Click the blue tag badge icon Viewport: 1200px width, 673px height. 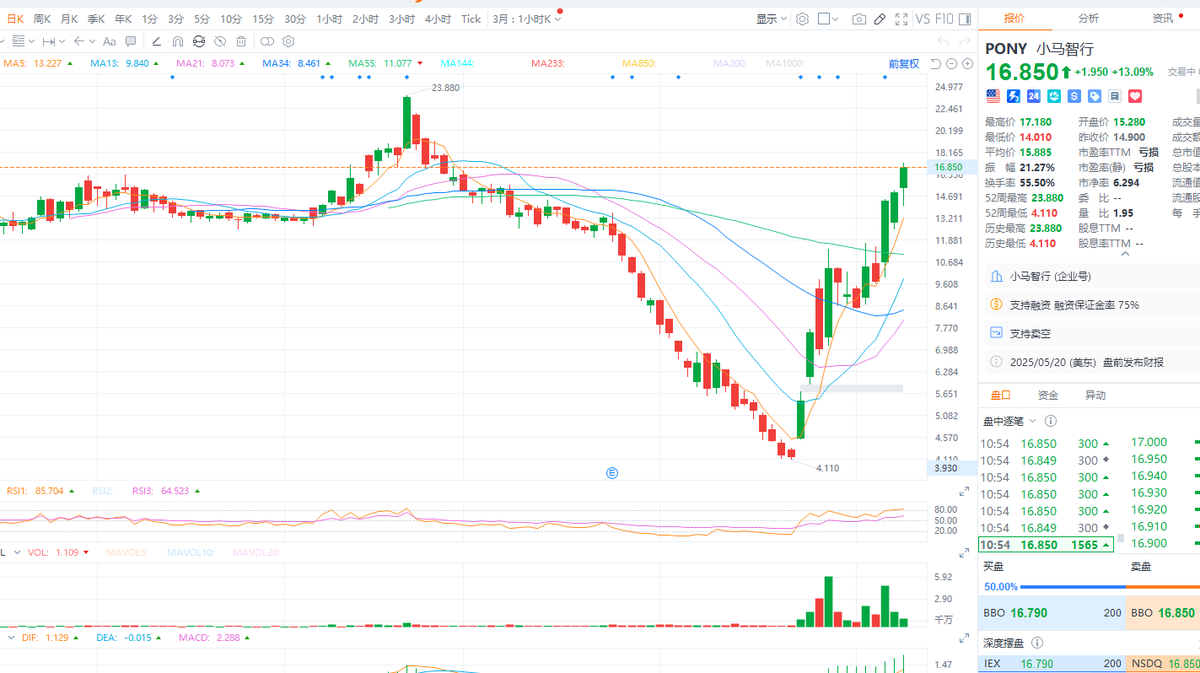pos(1094,96)
